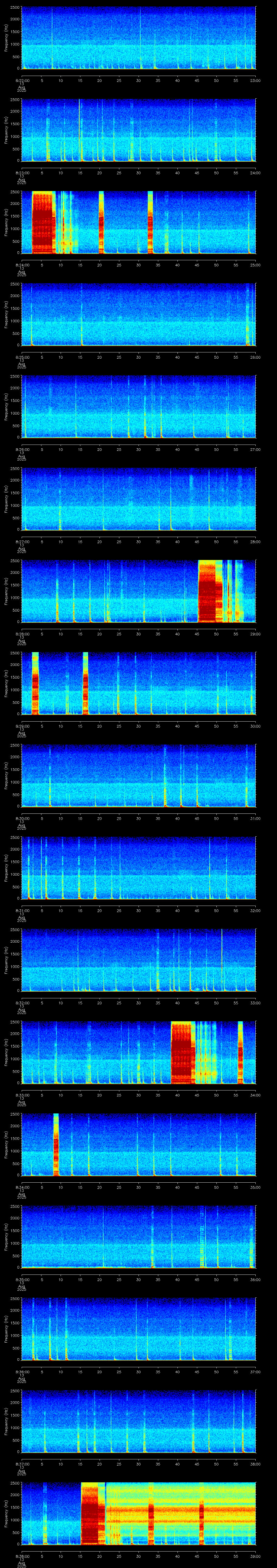Select the spectrogram panel beginning at 8:37:00
This screenshot has width=277, height=1568.
pyautogui.click(x=138, y=1421)
